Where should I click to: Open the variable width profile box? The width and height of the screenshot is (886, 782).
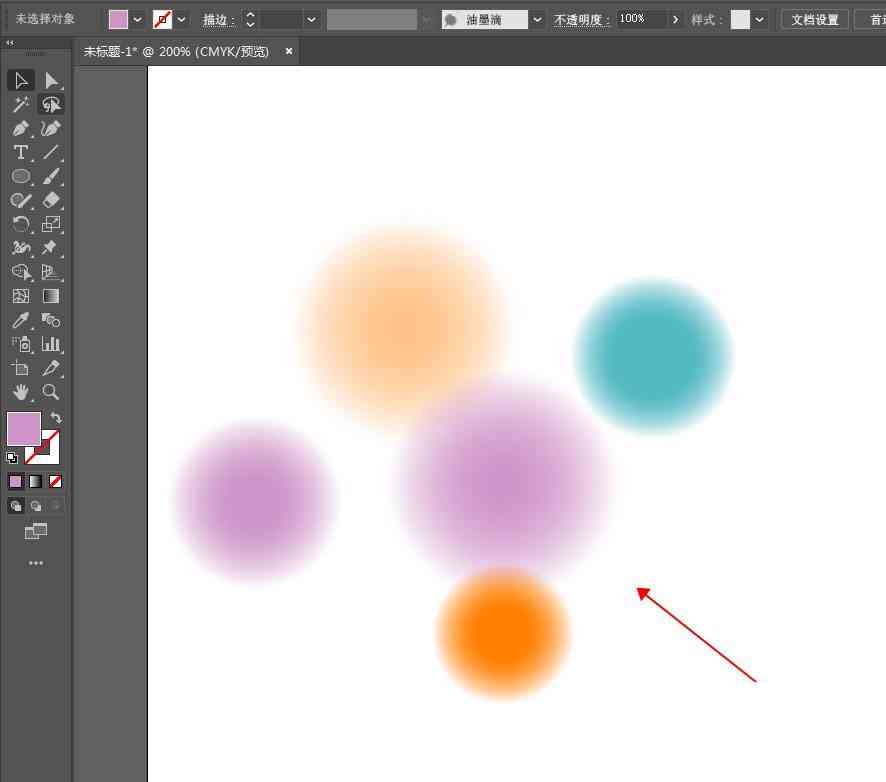click(x=372, y=20)
